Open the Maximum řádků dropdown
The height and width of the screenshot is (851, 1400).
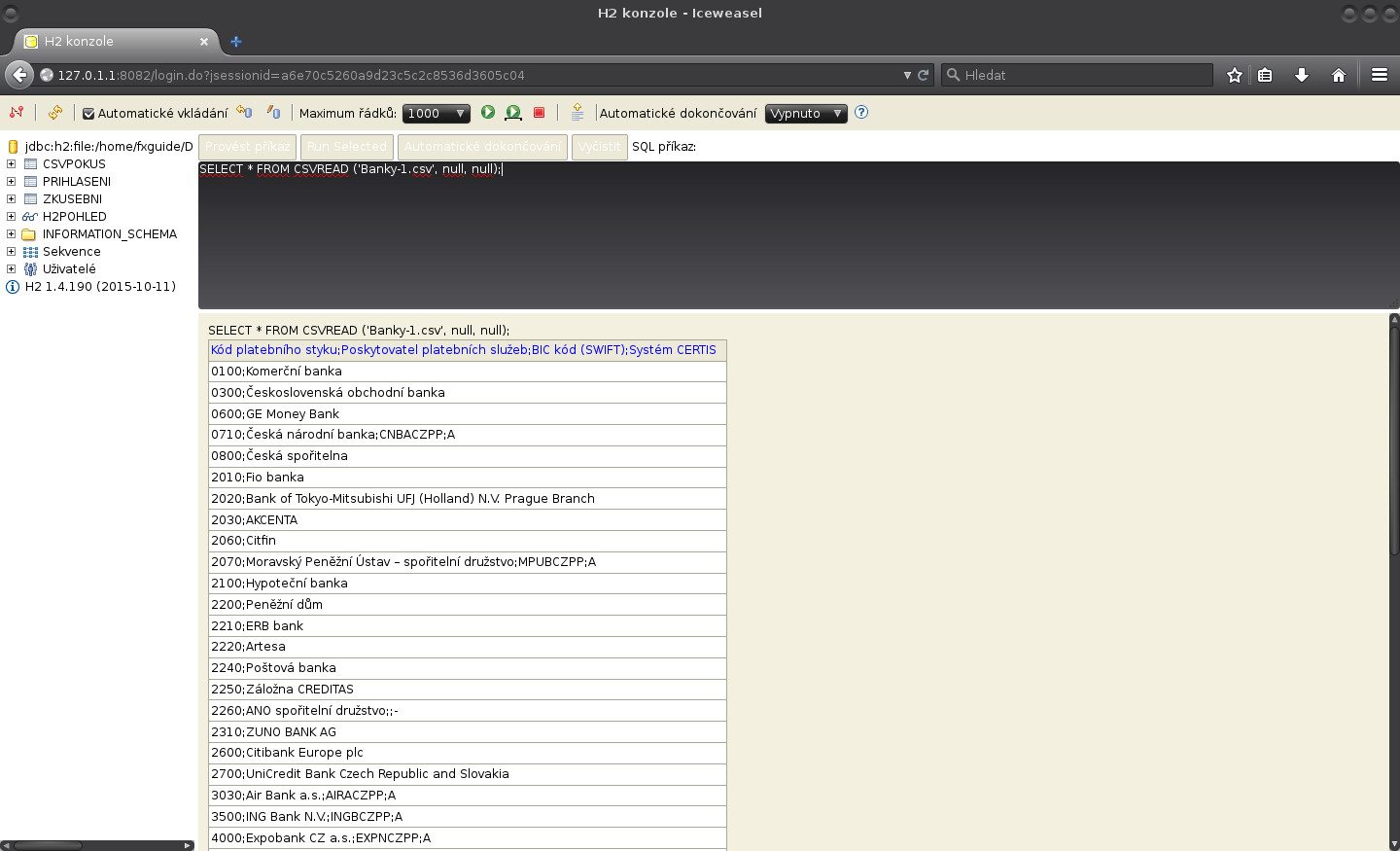pos(436,113)
